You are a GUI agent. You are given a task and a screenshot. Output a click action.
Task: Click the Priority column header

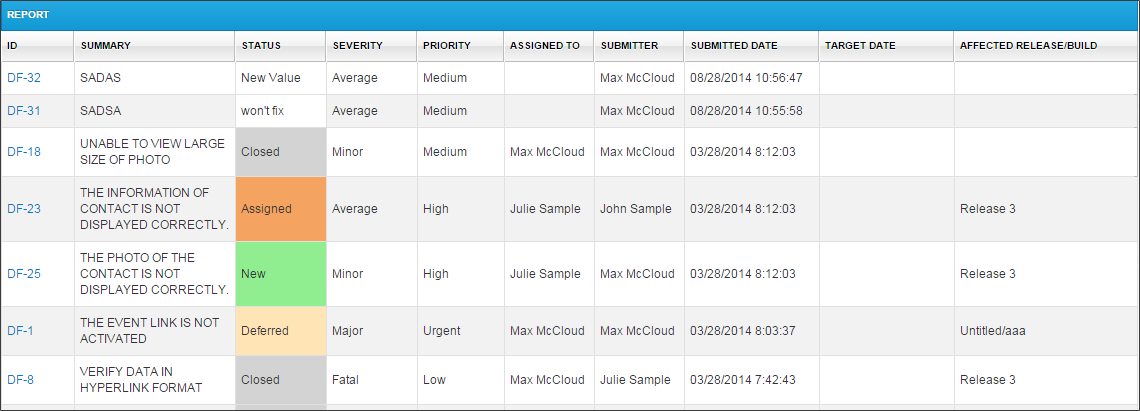pyautogui.click(x=447, y=46)
